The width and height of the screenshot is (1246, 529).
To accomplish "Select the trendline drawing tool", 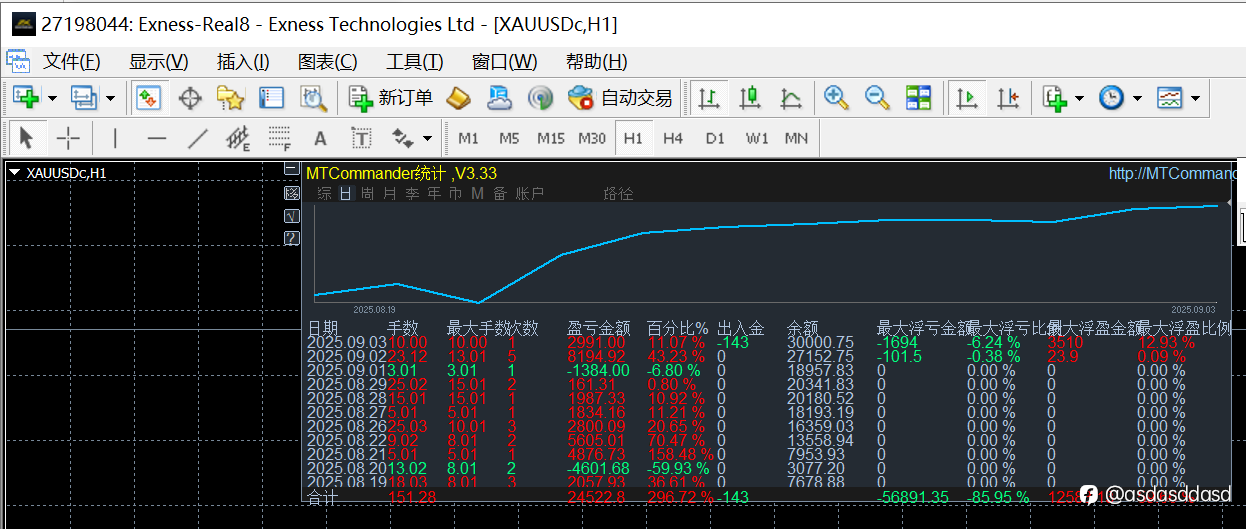I will [x=198, y=138].
